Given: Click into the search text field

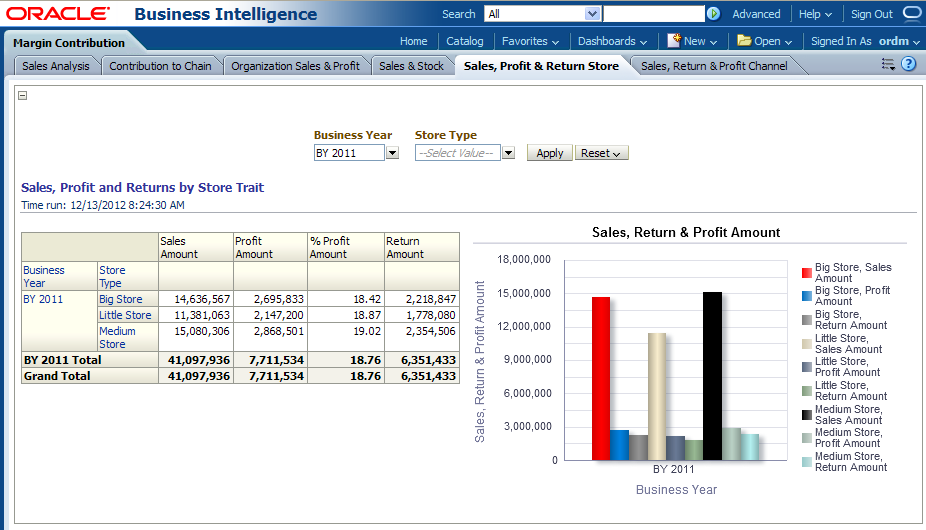Looking at the screenshot, I should pos(653,14).
